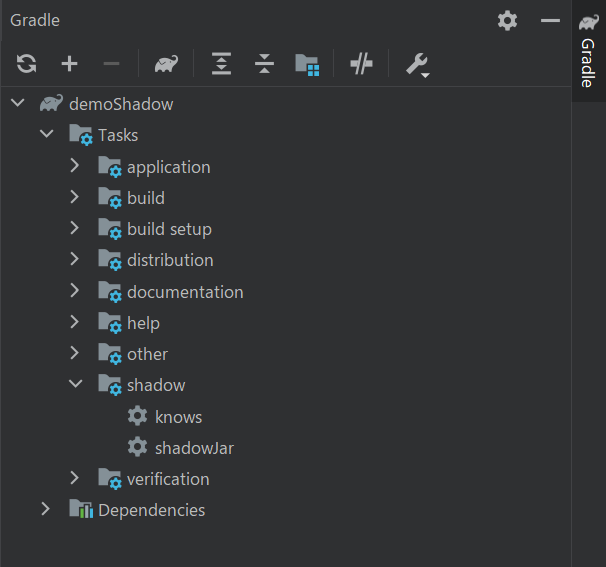Click the help folder icon

coord(110,323)
